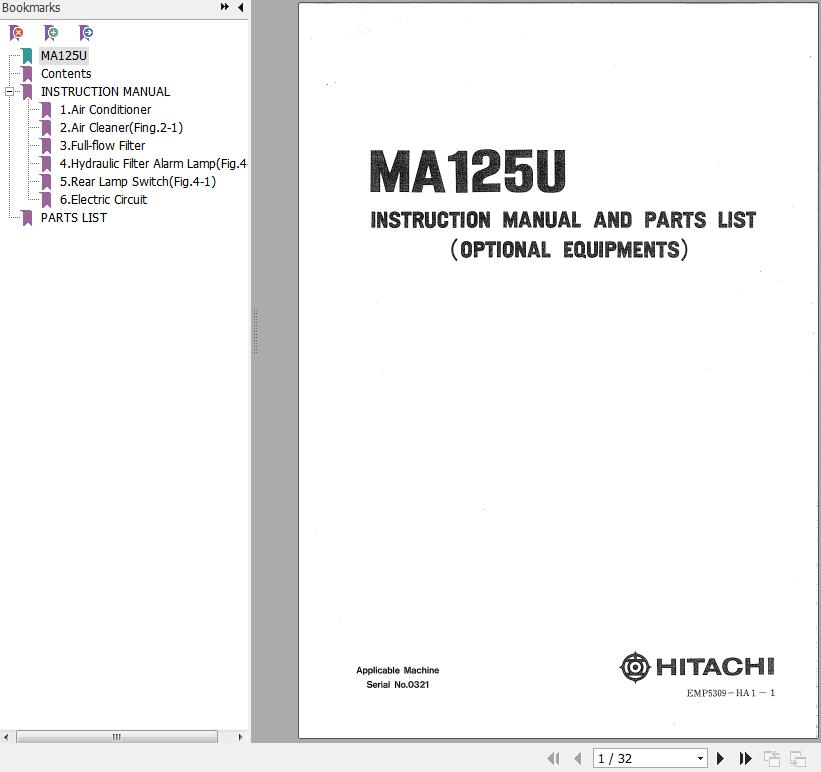Image resolution: width=821 pixels, height=772 pixels.
Task: Click bookmark icon beside 3.Full-flow Filter
Action: [x=46, y=146]
